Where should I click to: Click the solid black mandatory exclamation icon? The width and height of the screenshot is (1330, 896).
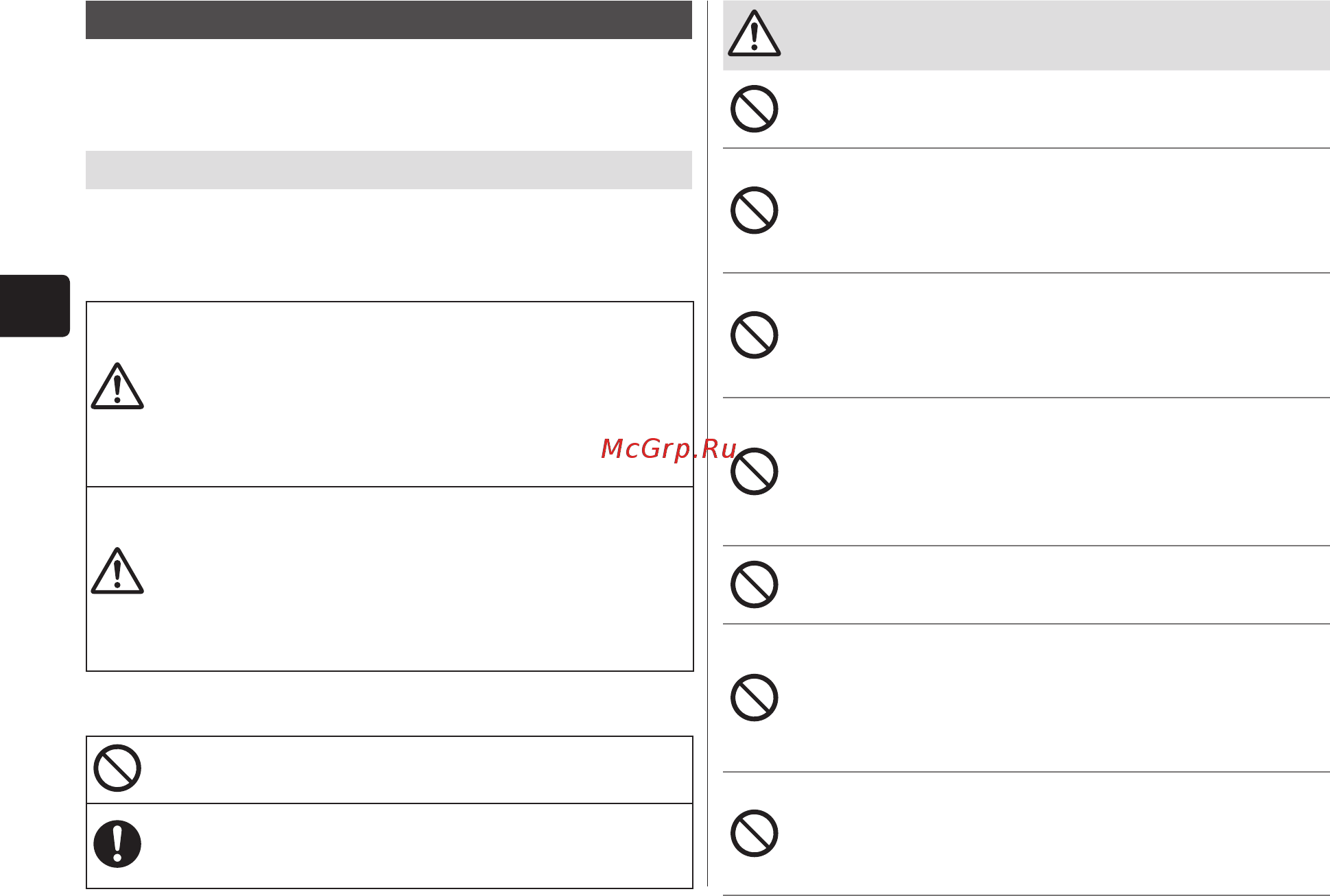pos(117,844)
